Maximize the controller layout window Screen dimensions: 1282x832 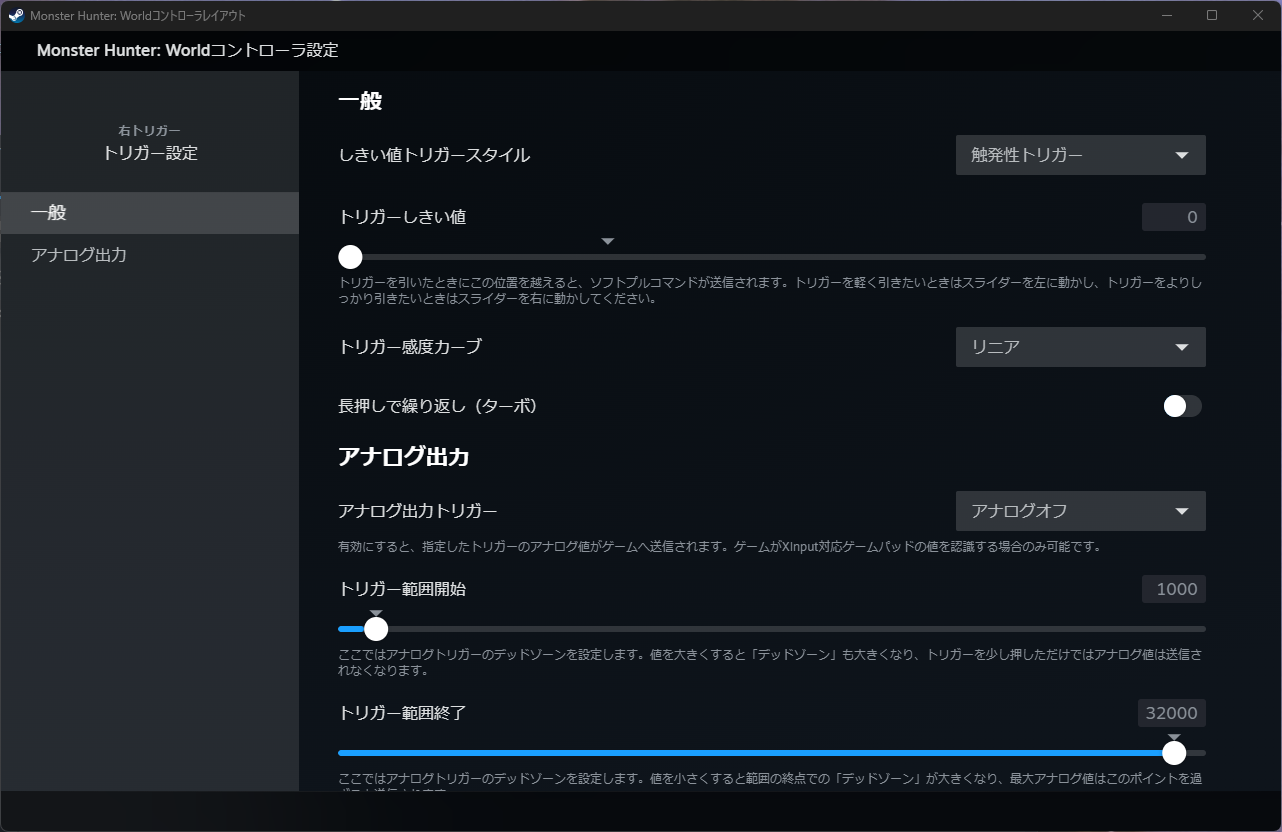1212,15
